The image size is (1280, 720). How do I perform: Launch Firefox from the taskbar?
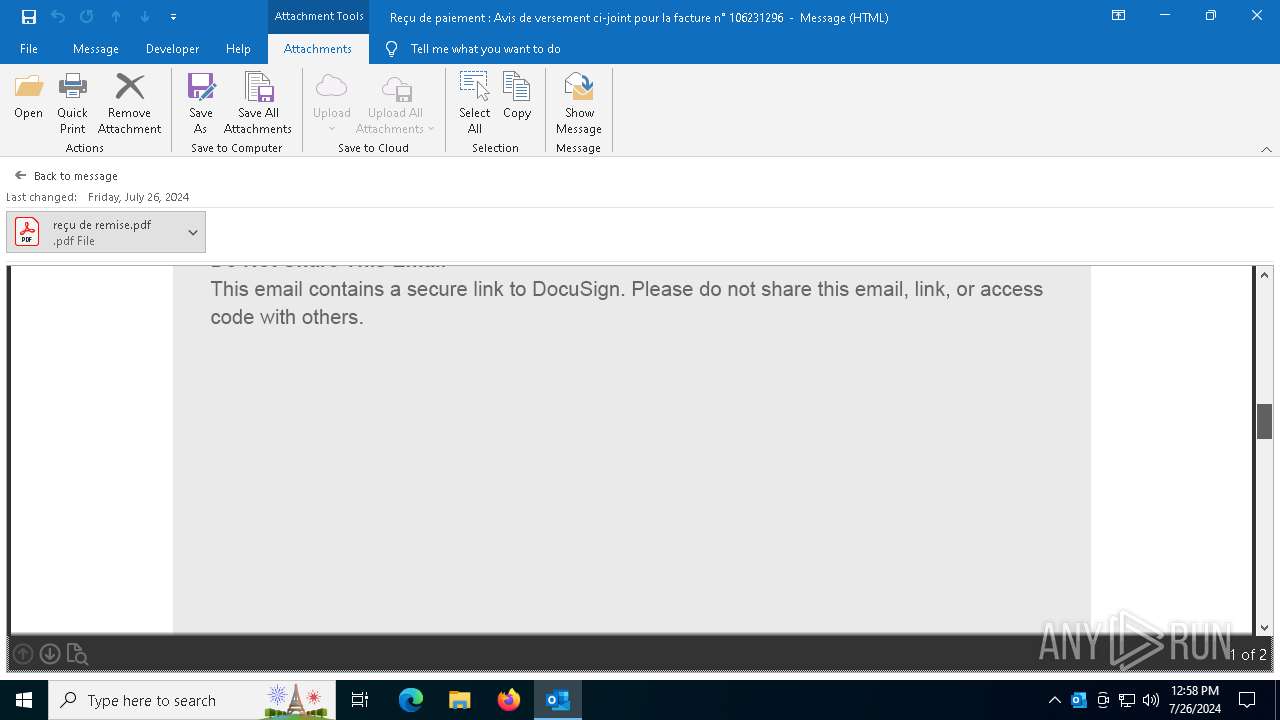[509, 700]
